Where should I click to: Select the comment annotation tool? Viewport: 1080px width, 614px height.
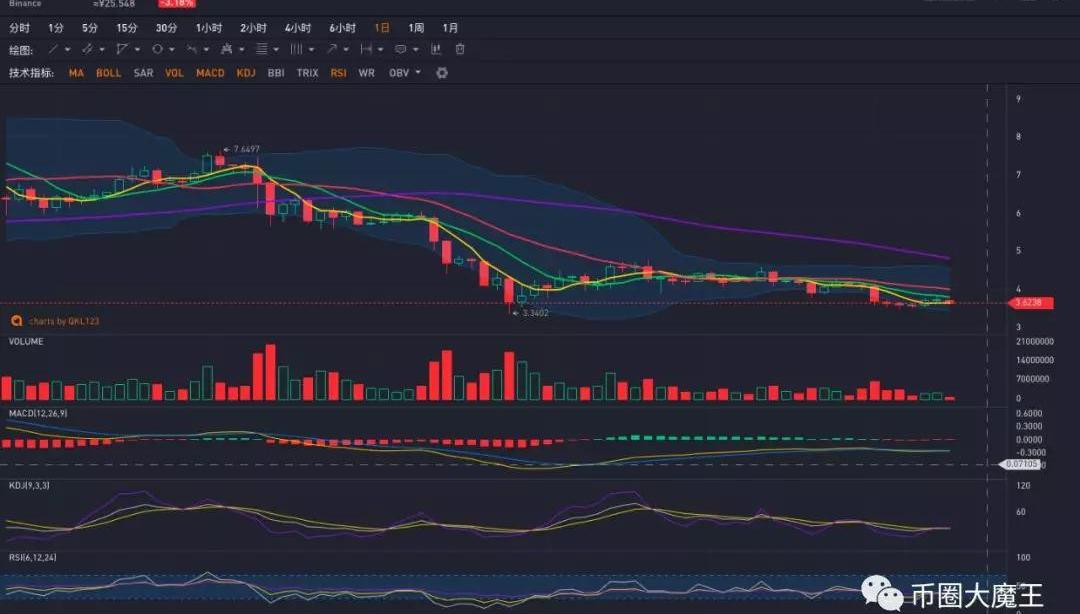[x=400, y=49]
